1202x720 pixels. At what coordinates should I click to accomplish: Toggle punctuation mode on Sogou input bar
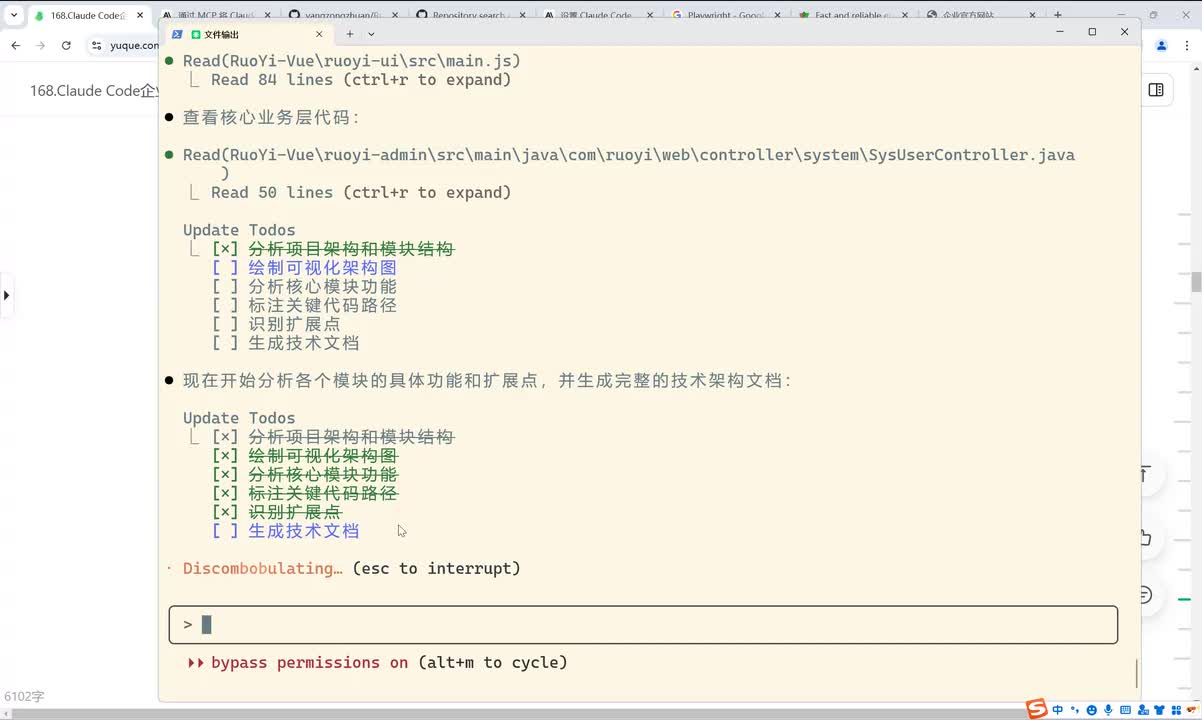pyautogui.click(x=1075, y=710)
